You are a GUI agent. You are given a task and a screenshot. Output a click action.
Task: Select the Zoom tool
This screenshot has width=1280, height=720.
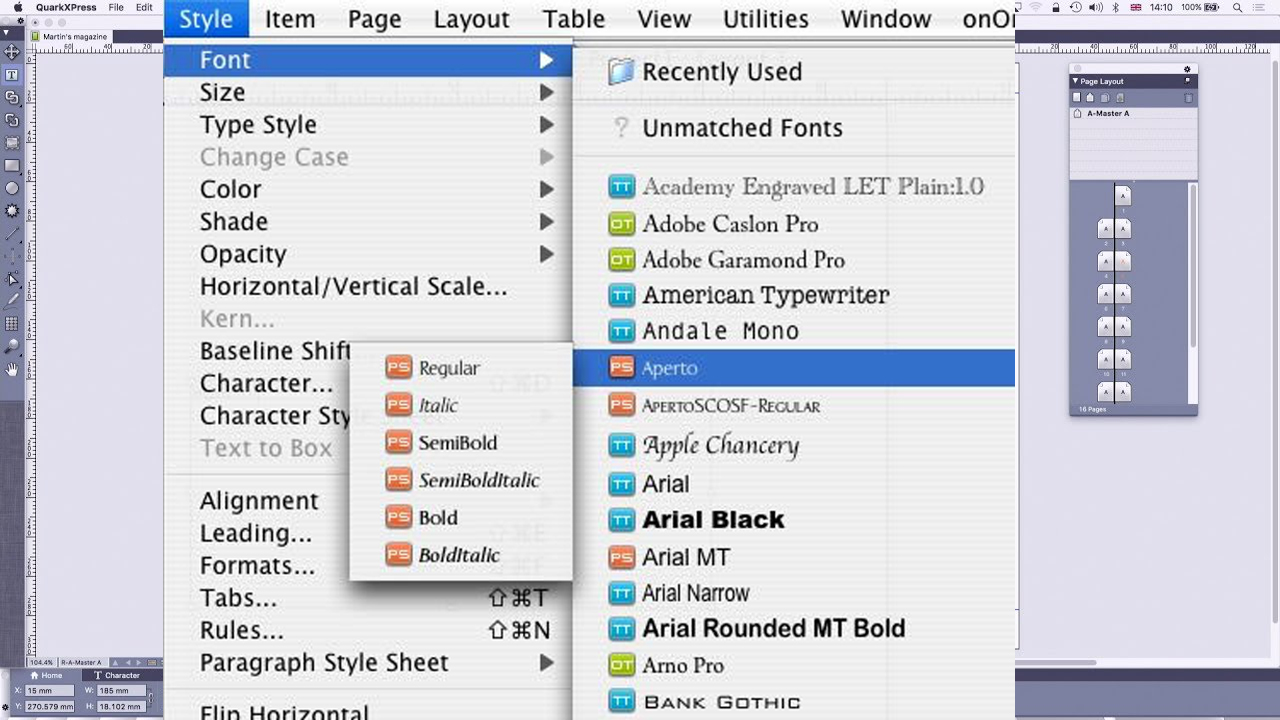12,346
